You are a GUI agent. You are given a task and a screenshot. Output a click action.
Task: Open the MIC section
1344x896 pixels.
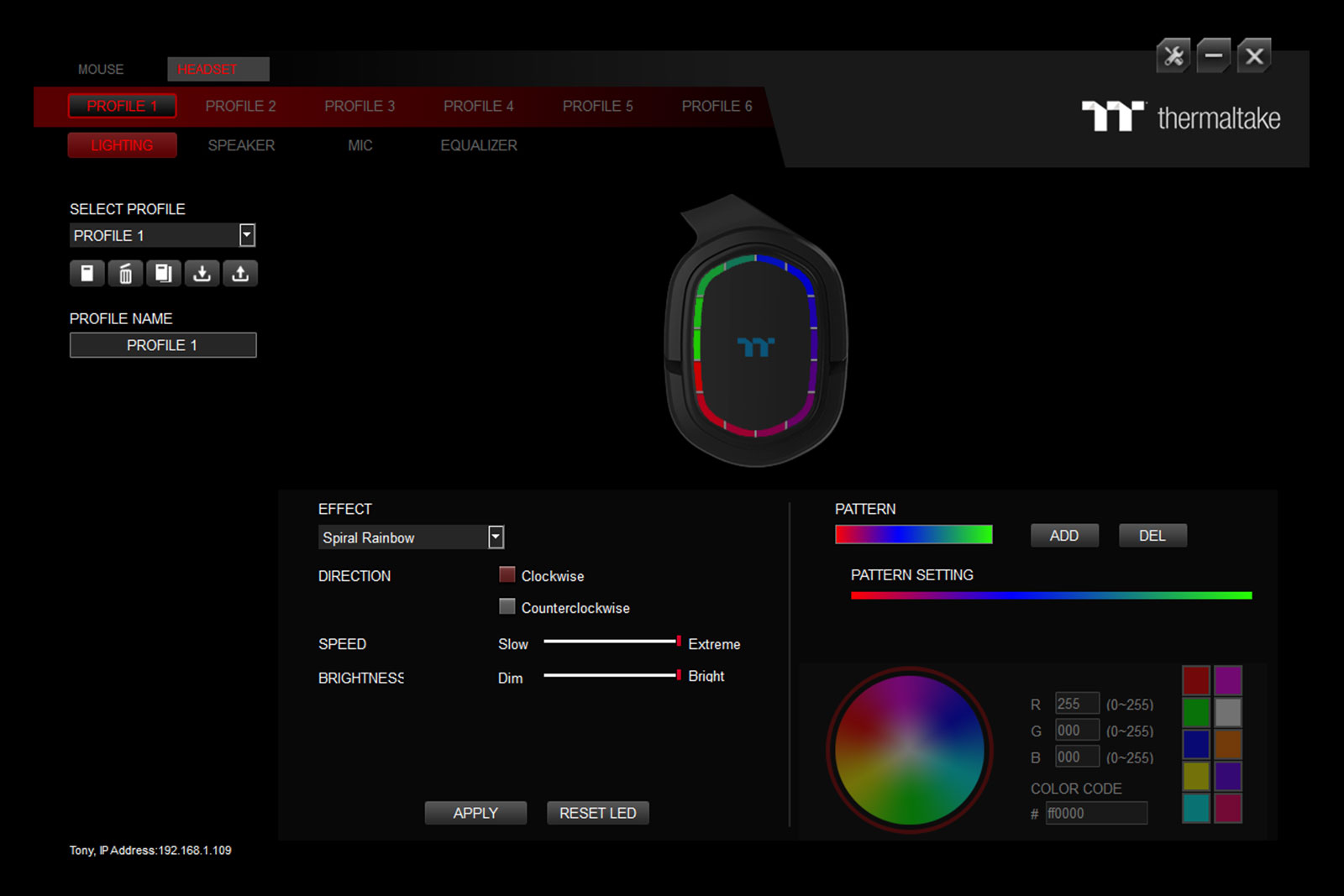click(x=360, y=145)
